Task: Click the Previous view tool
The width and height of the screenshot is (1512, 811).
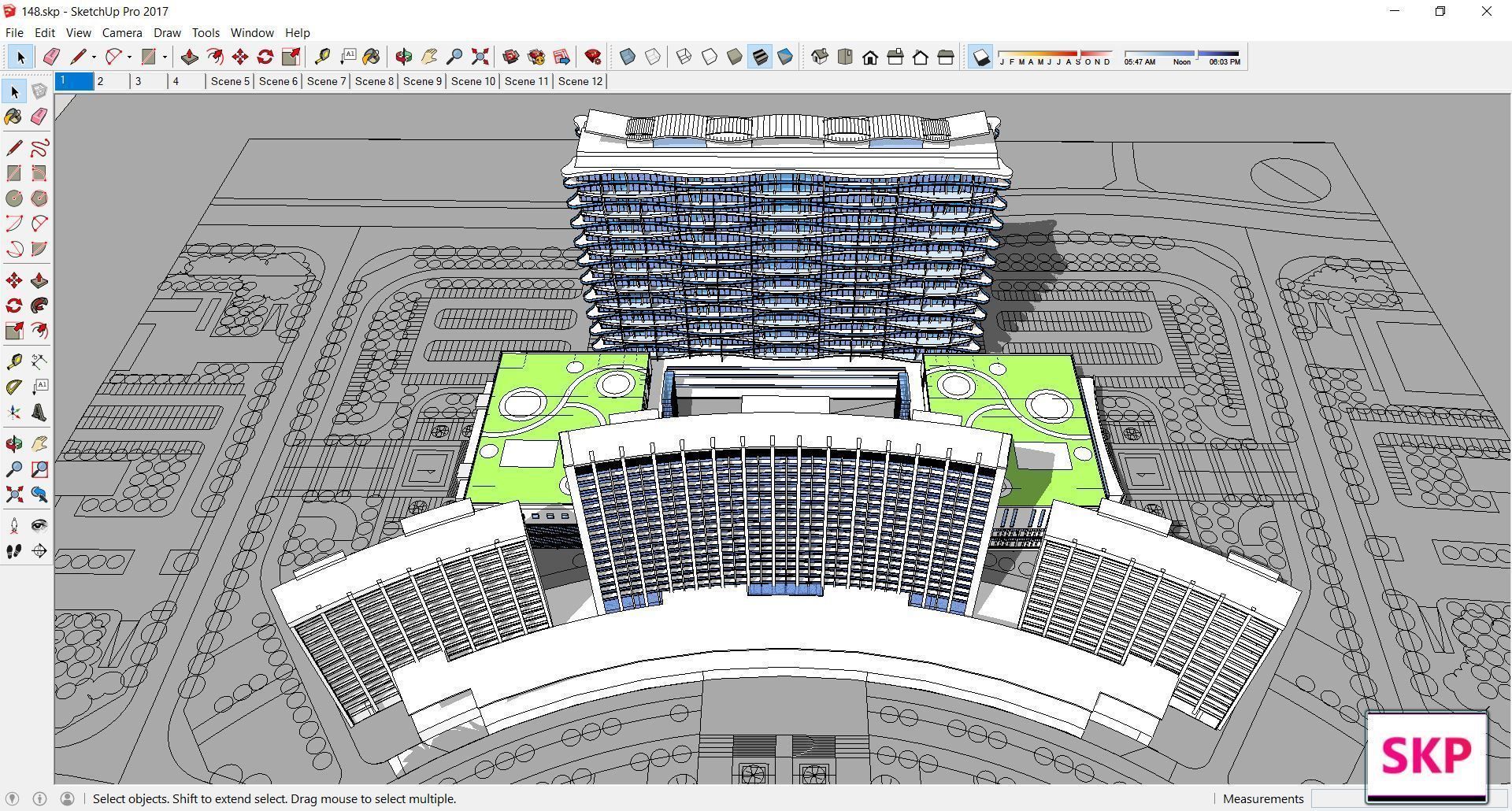Action: (39, 494)
